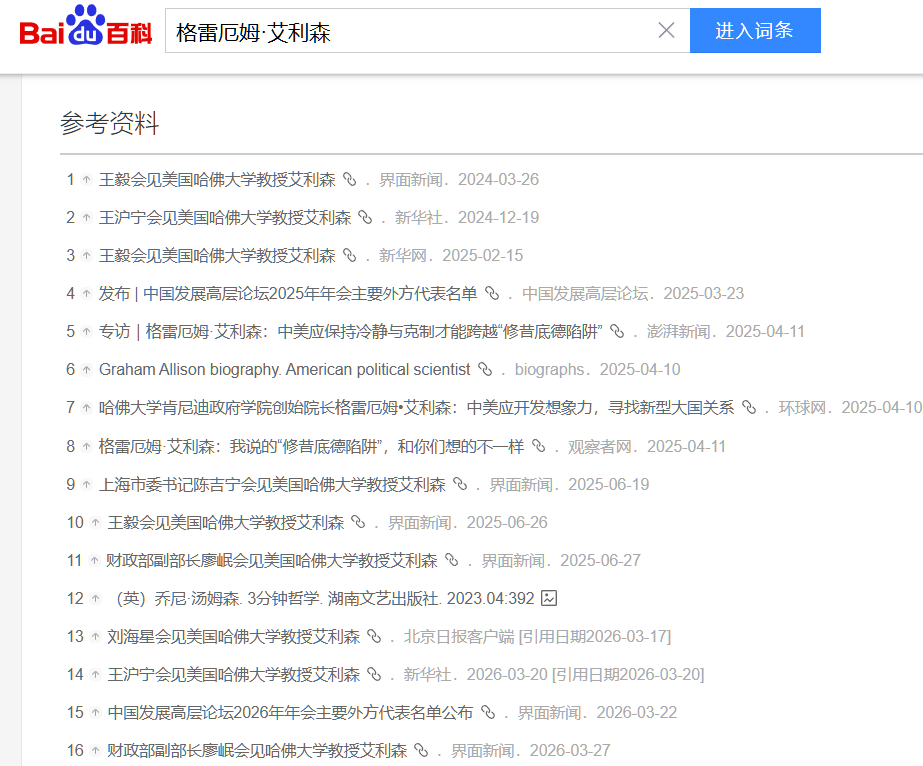Jump up via arrow on reference 15
Viewport: 923px width, 766px height.
95,712
